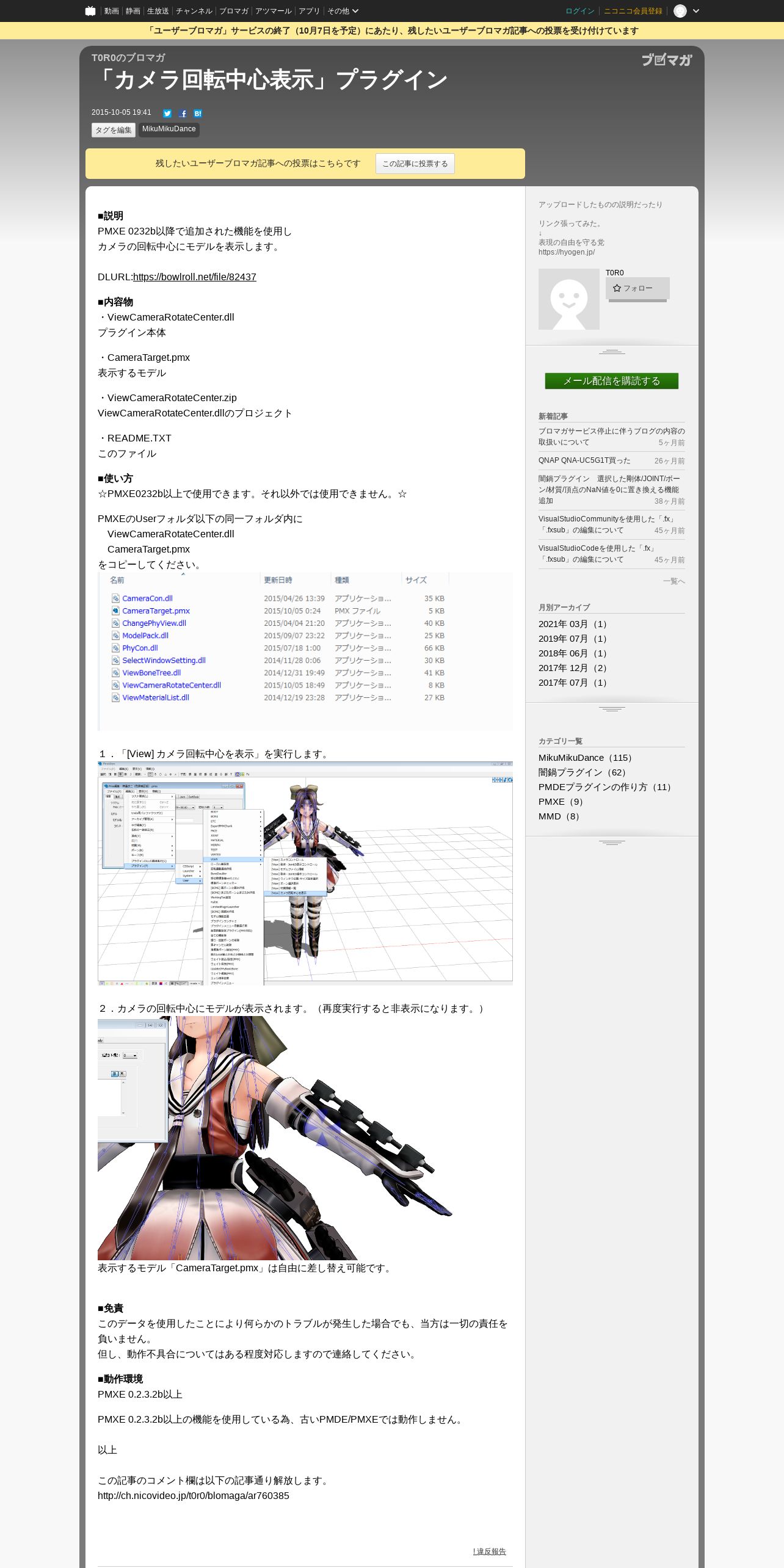Click the ログイン link
Viewport: 784px width, 1568px height.
click(580, 11)
